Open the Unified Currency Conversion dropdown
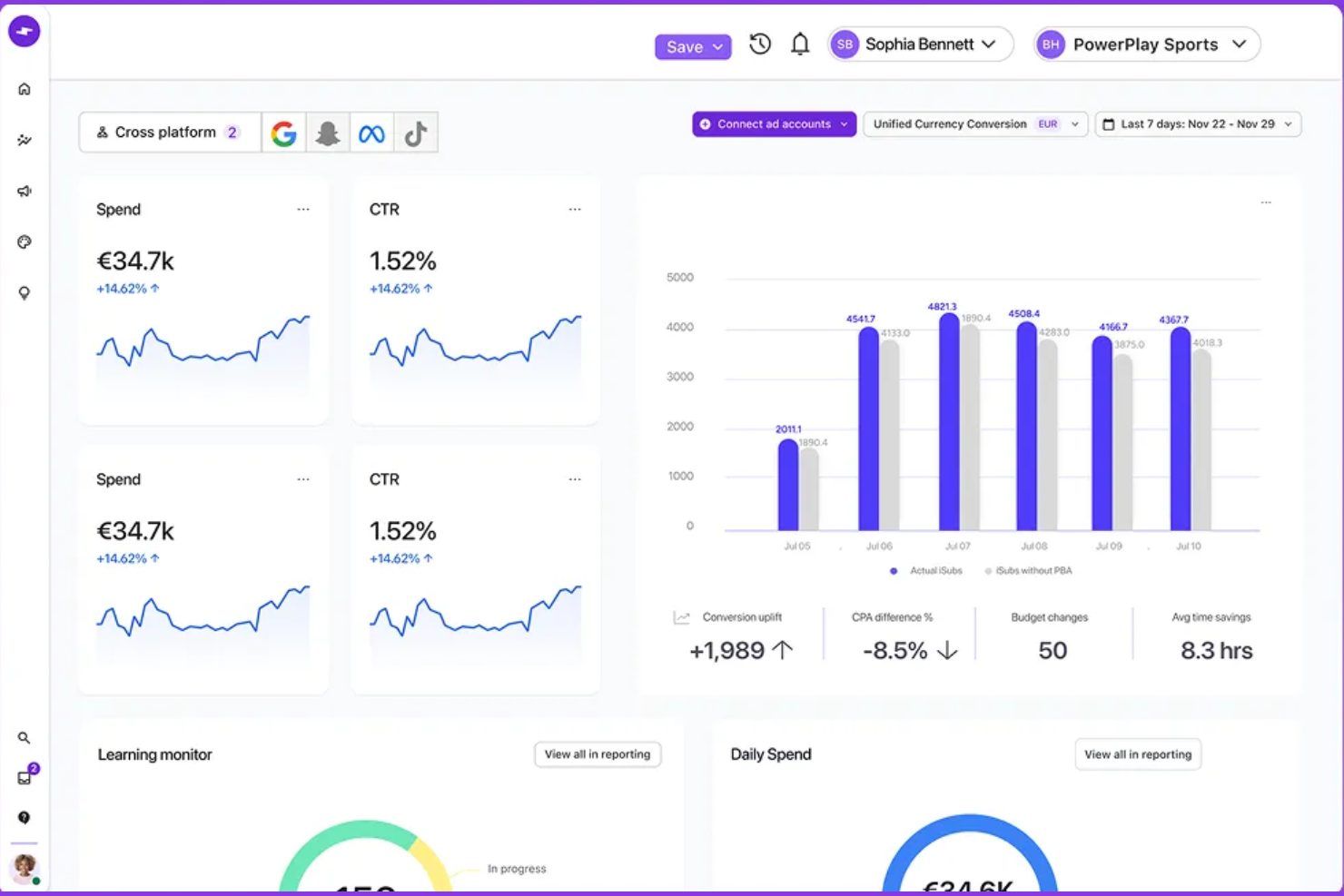Viewport: 1344px width, 896px height. pos(1074,124)
